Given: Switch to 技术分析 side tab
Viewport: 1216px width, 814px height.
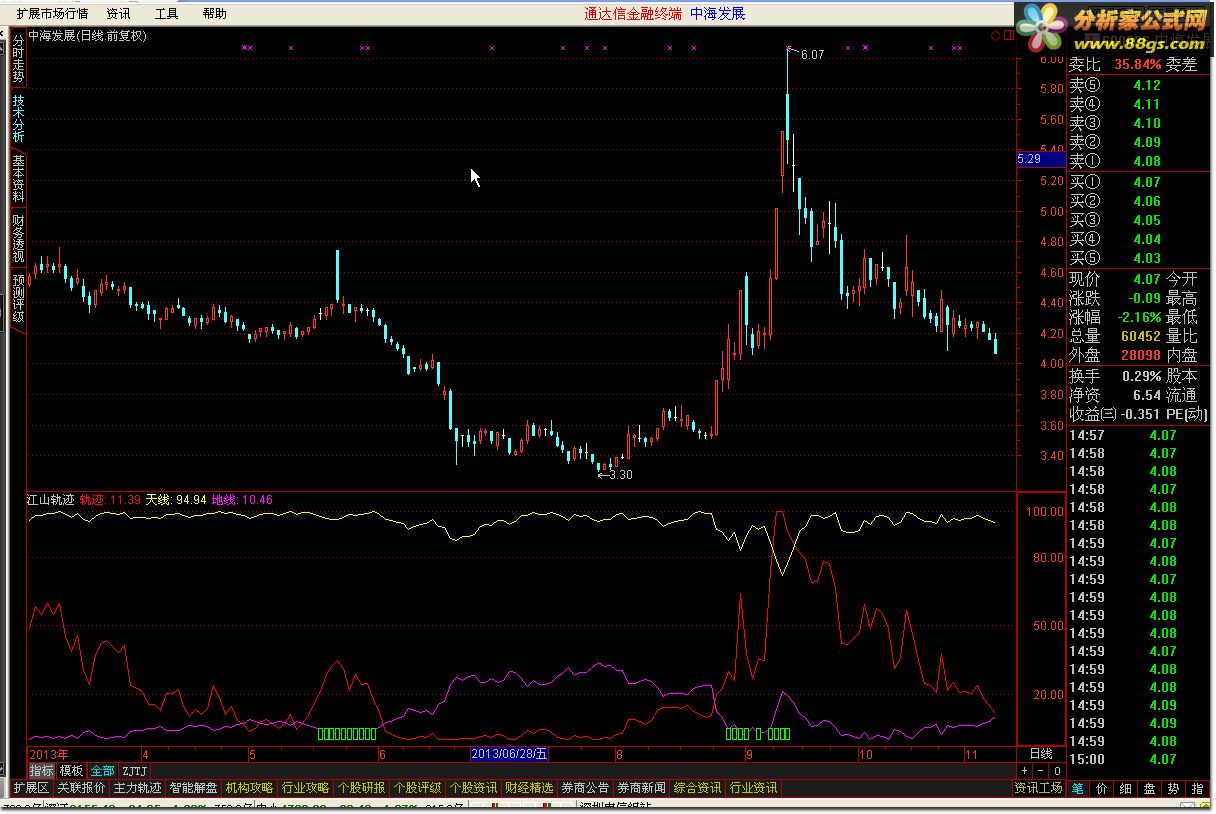Looking at the screenshot, I should (18, 119).
